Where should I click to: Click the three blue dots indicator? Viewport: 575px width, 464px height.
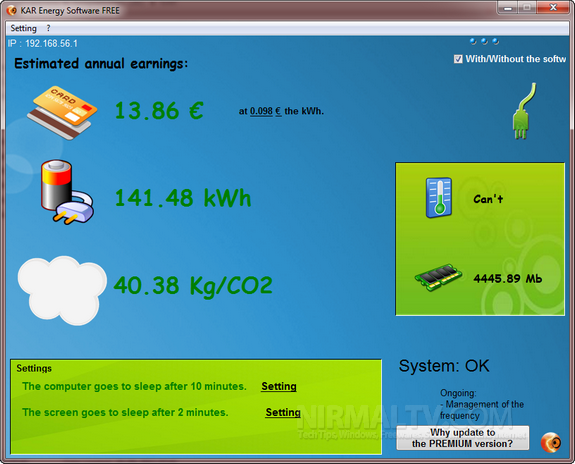(484, 41)
